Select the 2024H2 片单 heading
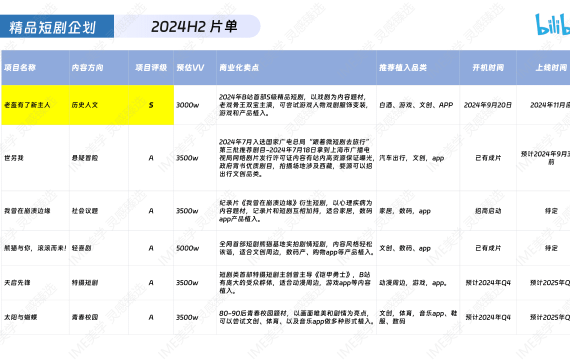 tap(194, 27)
